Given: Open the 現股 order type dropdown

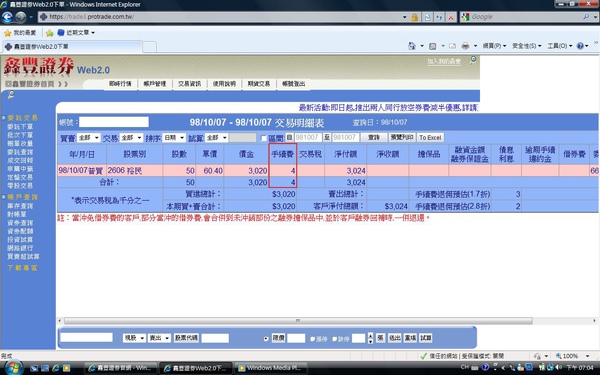Looking at the screenshot, I should click(x=134, y=338).
